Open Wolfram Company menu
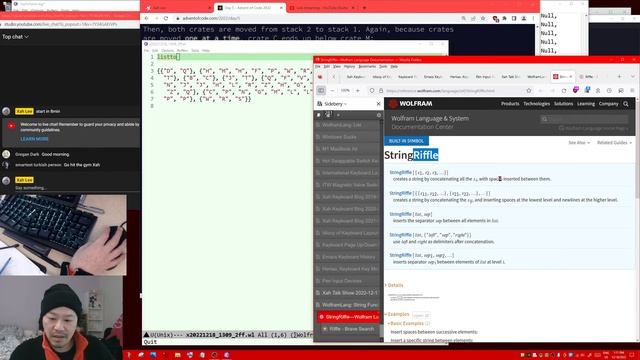Screen dimensions: 640x360 (x=609, y=104)
